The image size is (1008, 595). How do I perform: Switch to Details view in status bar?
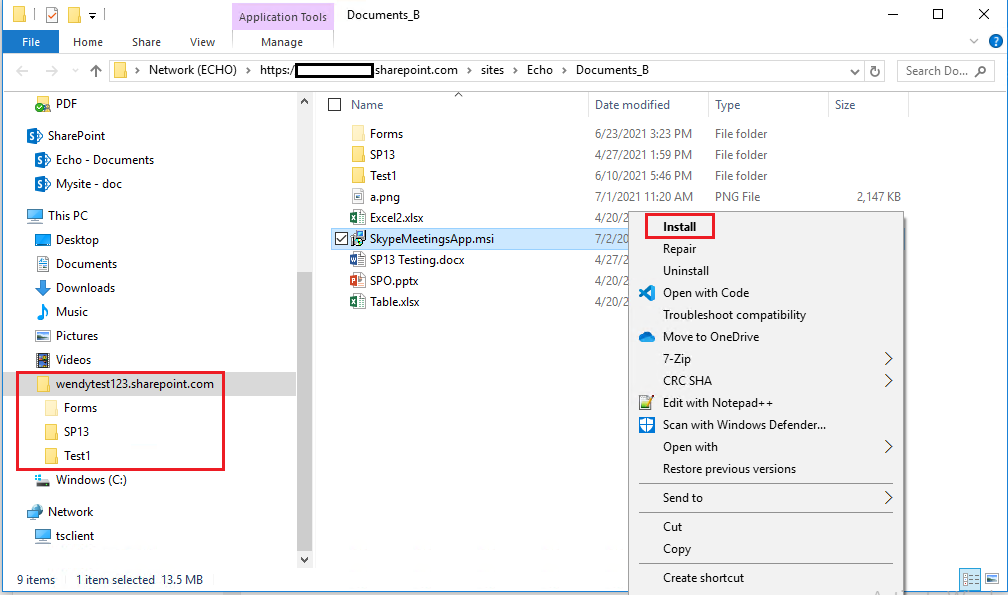[x=970, y=580]
